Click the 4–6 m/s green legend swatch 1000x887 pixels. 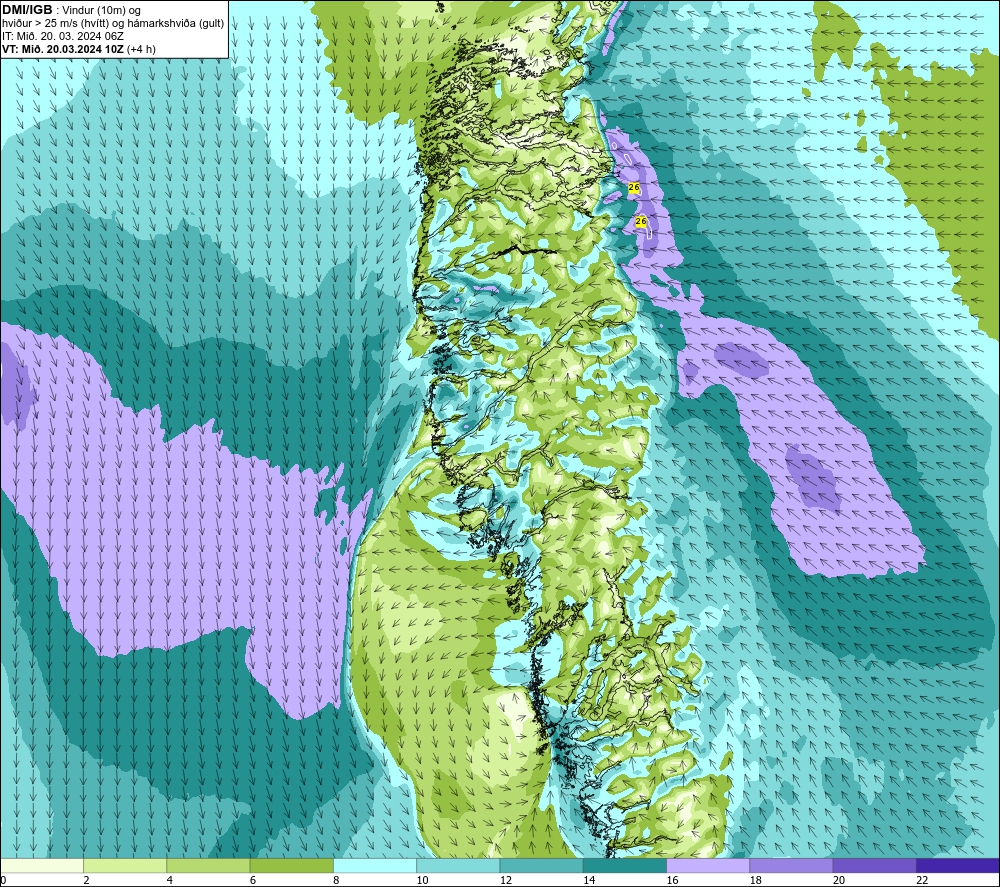click(209, 865)
